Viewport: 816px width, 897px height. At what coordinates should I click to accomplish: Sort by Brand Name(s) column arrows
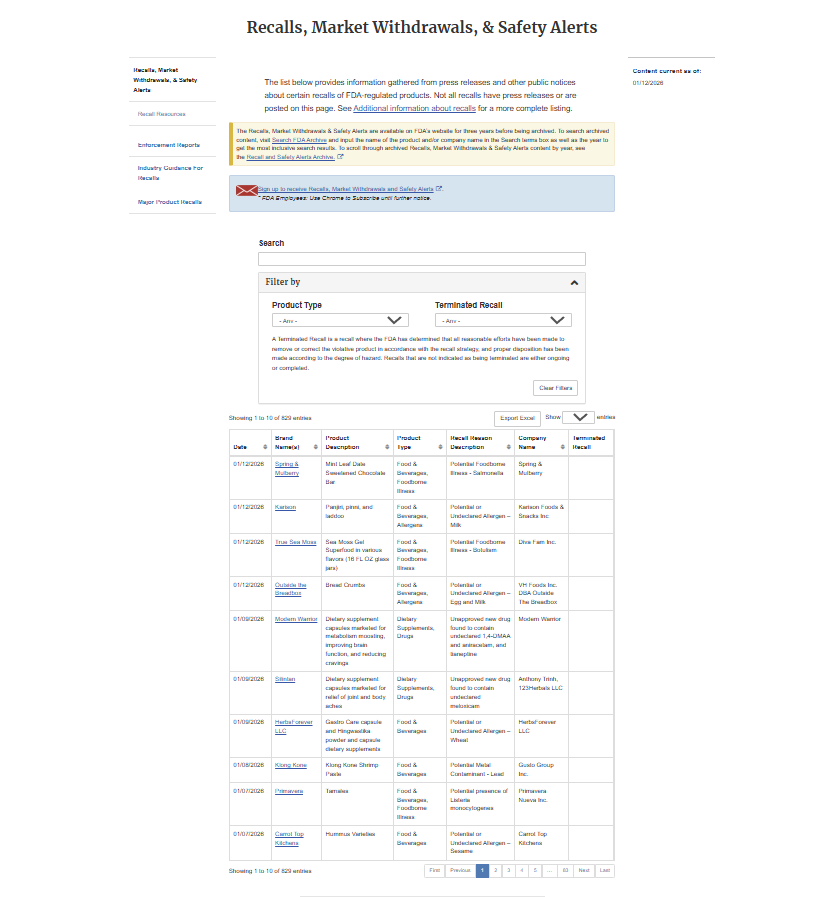tap(315, 447)
